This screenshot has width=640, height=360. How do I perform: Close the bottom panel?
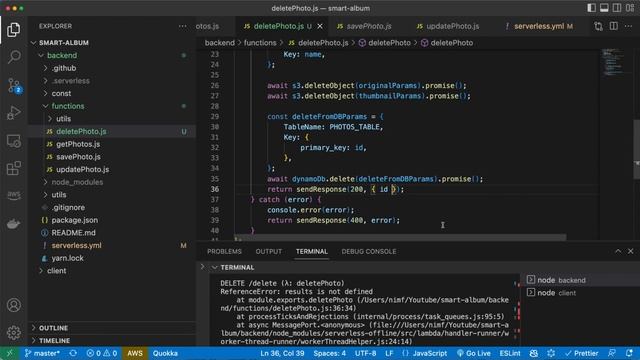pos(631,251)
